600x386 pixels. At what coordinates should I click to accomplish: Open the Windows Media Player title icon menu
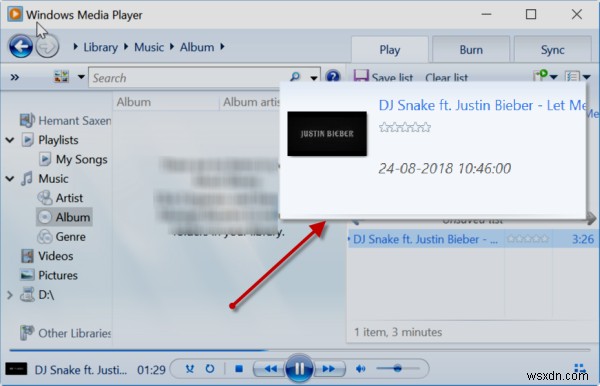(x=15, y=15)
